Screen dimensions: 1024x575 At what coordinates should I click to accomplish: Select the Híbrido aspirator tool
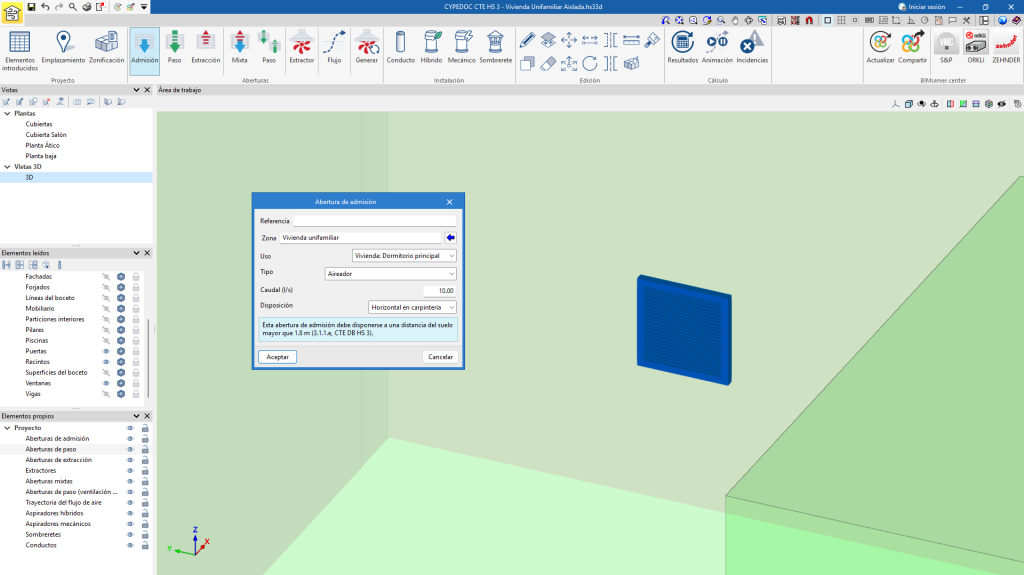coord(431,49)
